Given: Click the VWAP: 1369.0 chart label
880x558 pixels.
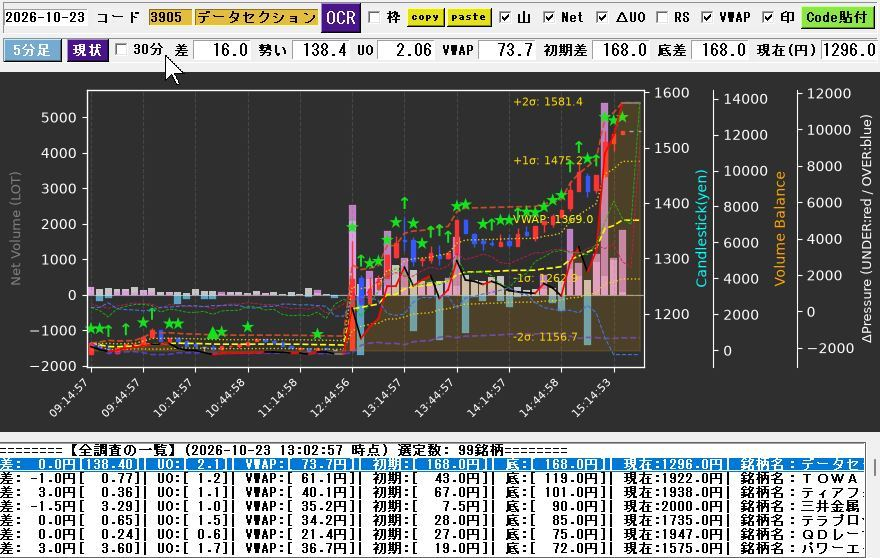Looking at the screenshot, I should 553,219.
